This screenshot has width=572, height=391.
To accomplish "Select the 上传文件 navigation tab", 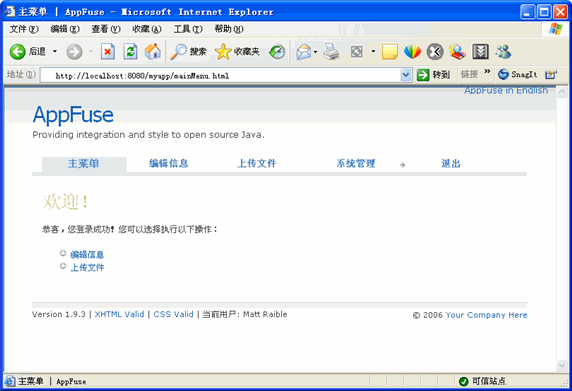I will click(257, 163).
